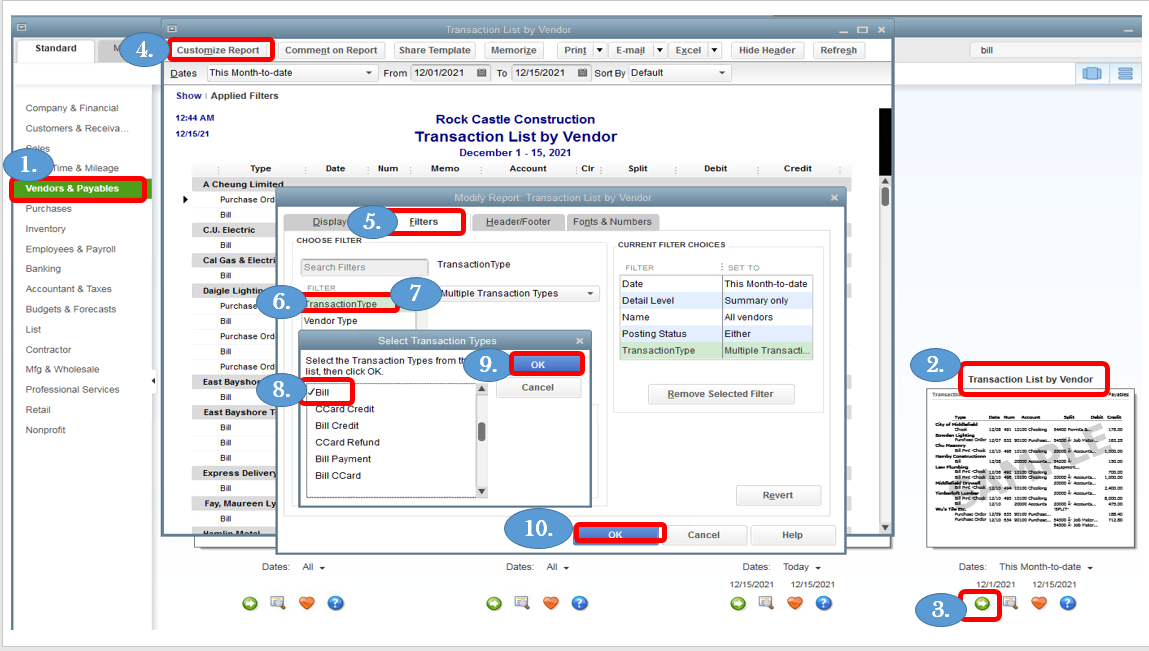The width and height of the screenshot is (1149, 651).
Task: Open the Sort By Default dropdown
Action: (722, 73)
